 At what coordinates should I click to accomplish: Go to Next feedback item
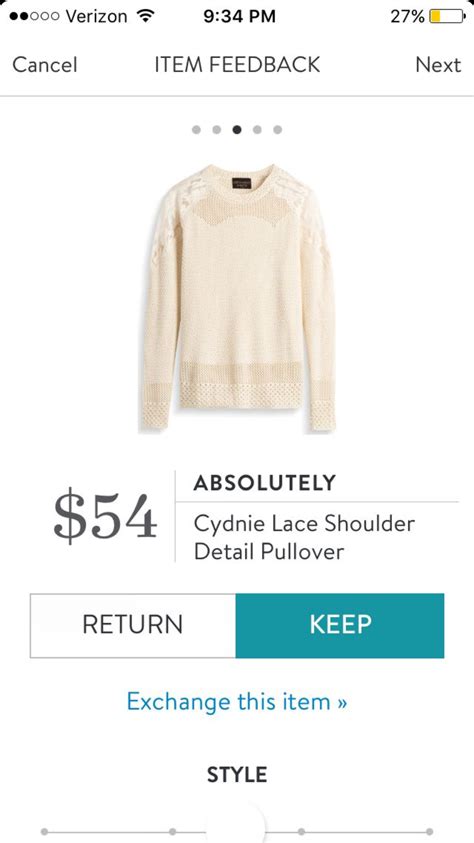click(x=438, y=65)
